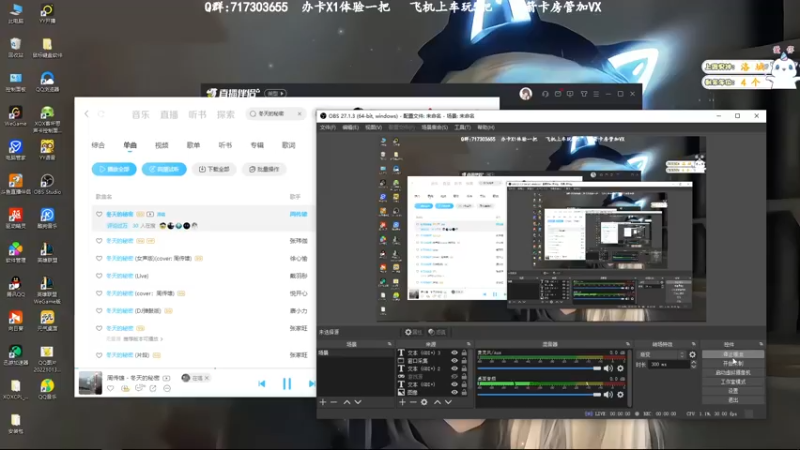Open the OBS Studio desktop shortcut

[x=47, y=184]
